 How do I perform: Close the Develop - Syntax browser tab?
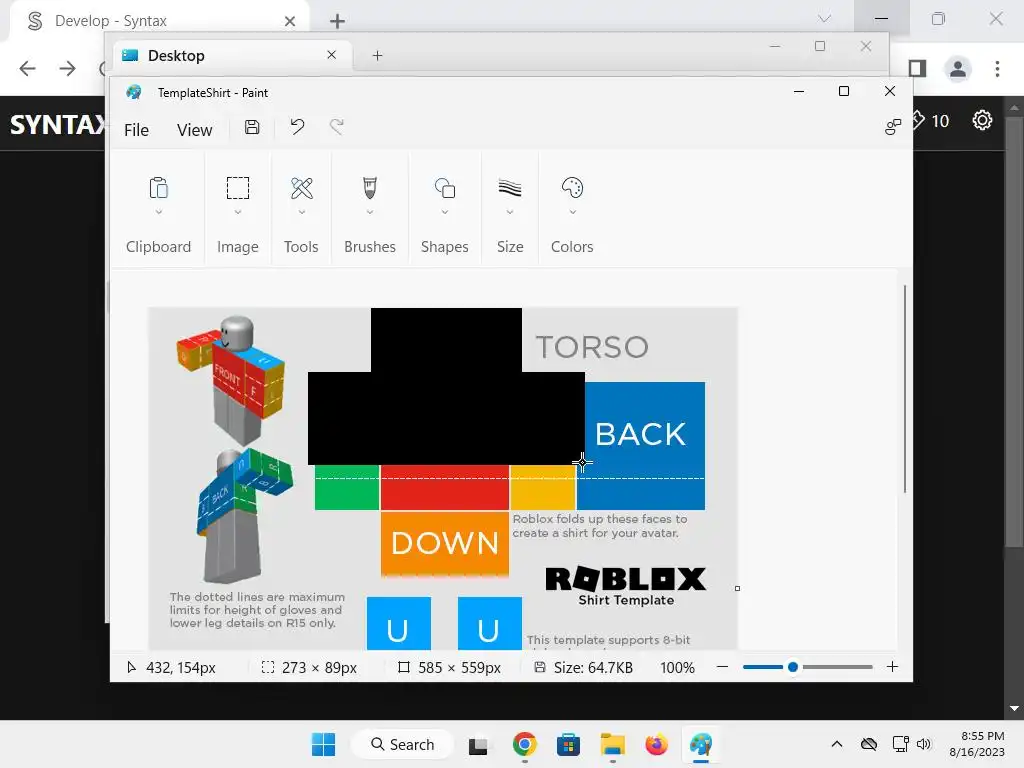[x=290, y=21]
